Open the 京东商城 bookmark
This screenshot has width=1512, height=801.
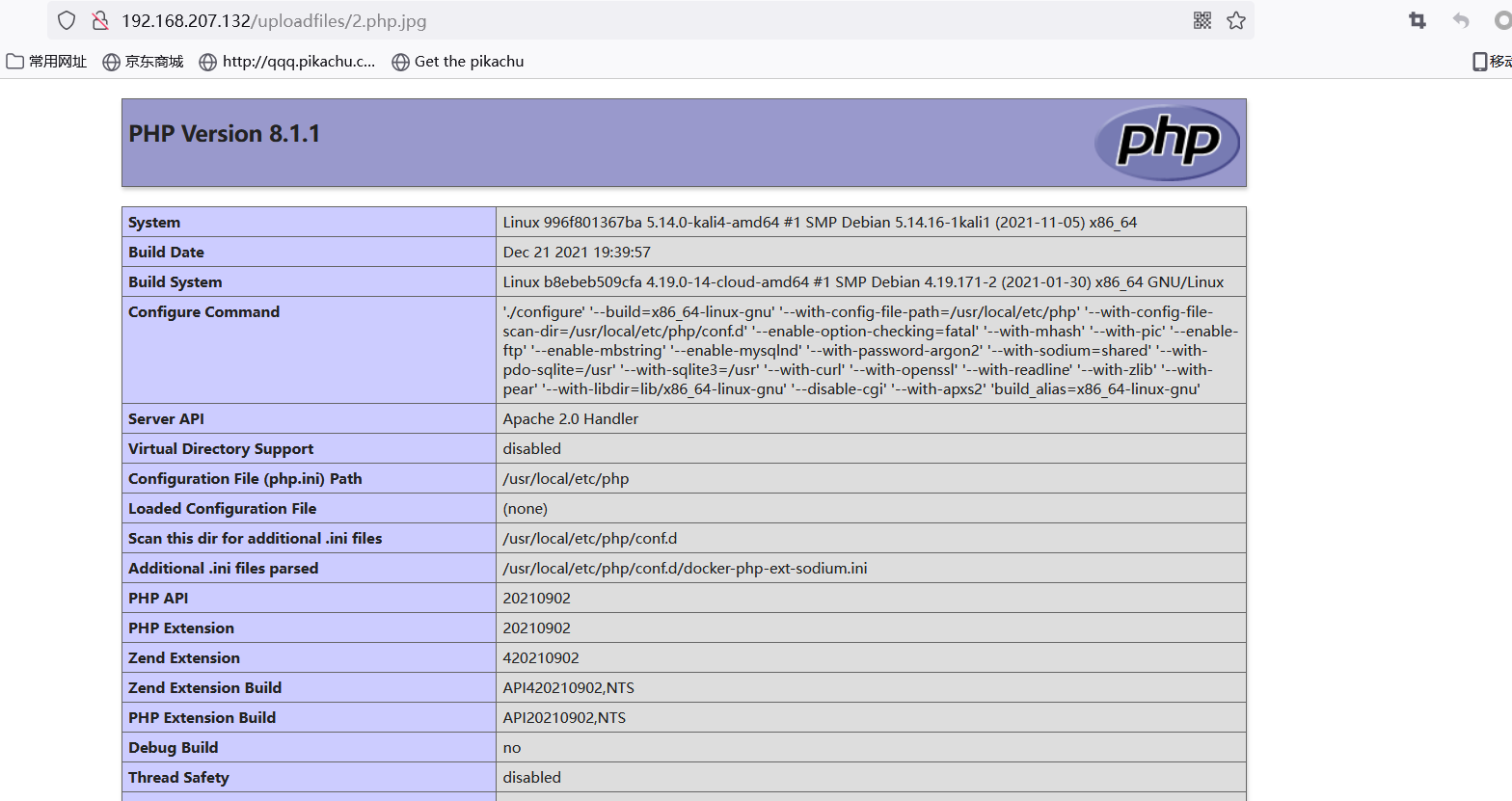[143, 62]
